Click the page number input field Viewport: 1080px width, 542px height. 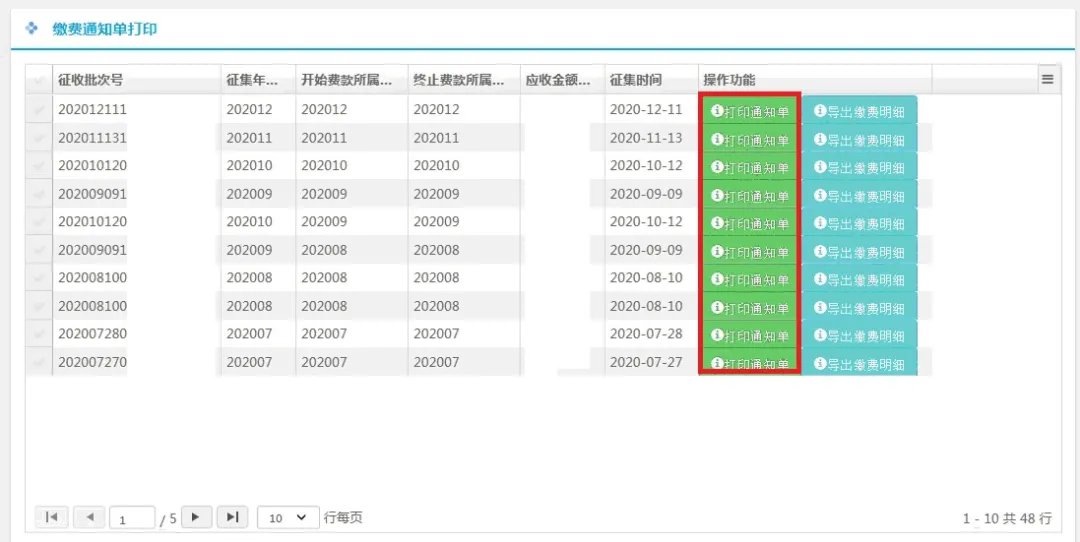(132, 519)
